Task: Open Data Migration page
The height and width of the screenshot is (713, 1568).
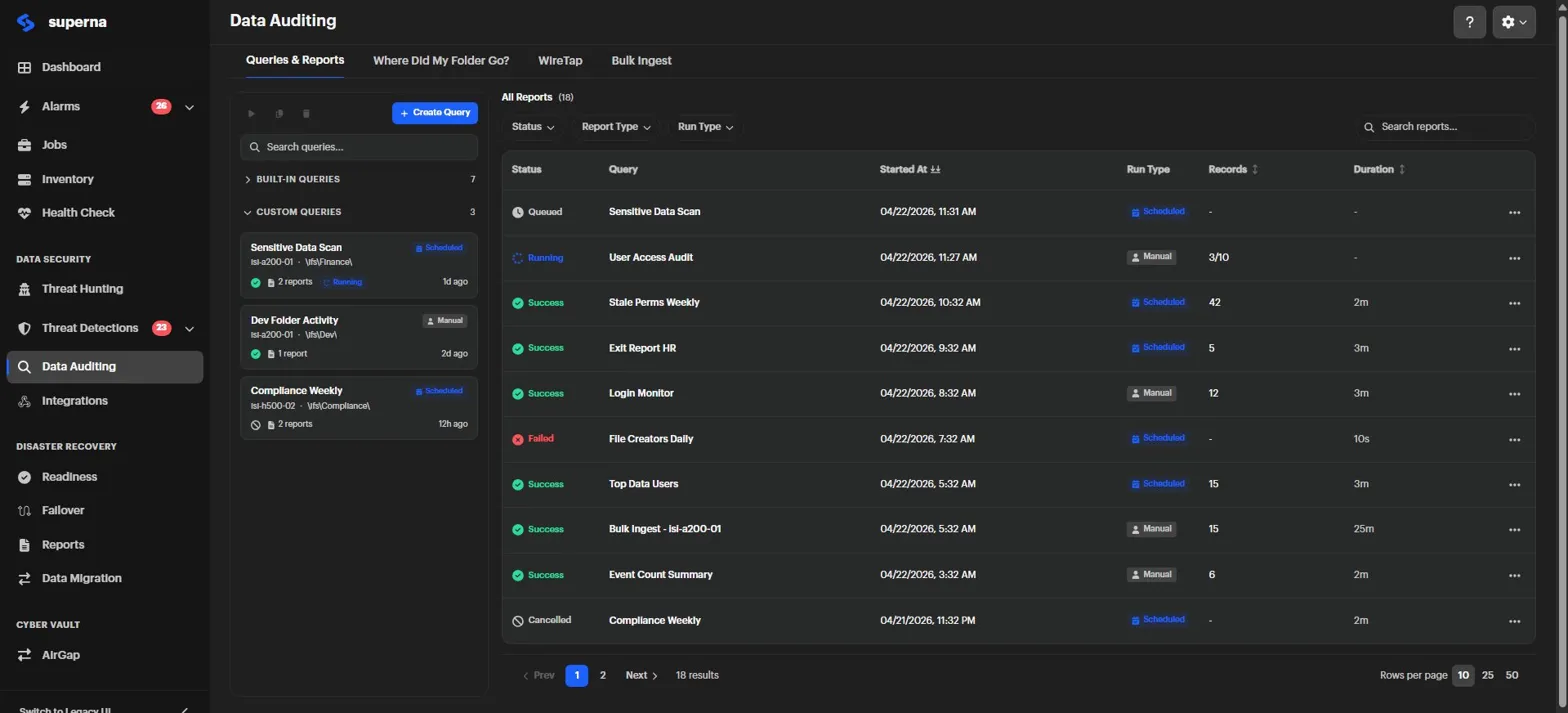Action: (105, 578)
